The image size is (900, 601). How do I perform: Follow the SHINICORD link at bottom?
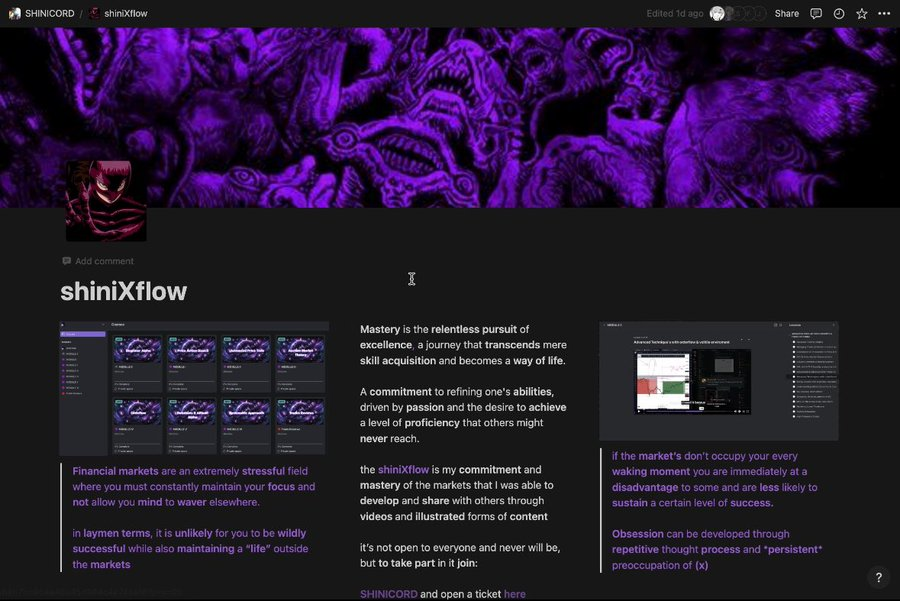tap(389, 594)
